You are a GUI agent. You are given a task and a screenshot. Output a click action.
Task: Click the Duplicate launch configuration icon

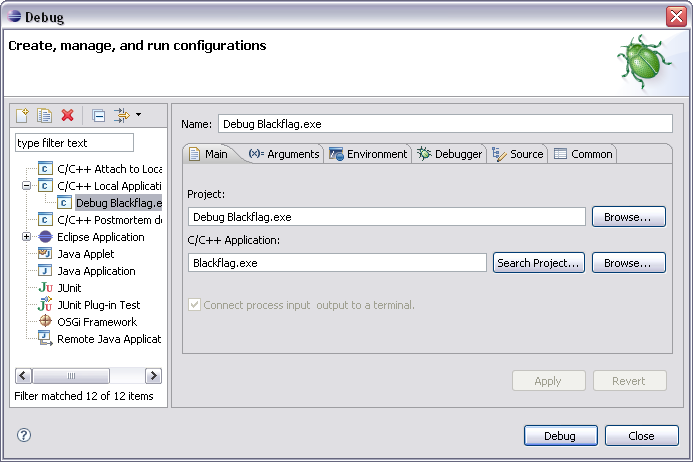tap(44, 115)
